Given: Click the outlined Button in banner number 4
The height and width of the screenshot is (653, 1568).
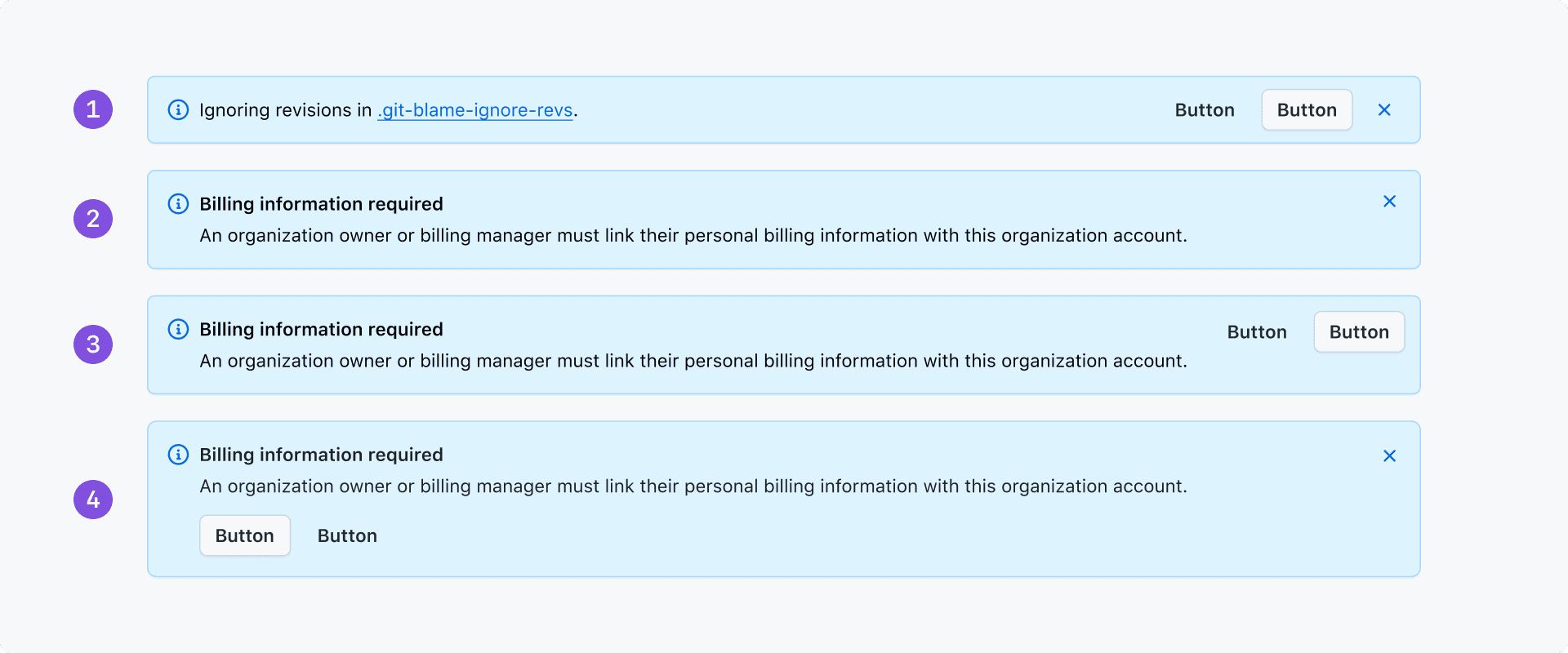Looking at the screenshot, I should pyautogui.click(x=245, y=535).
